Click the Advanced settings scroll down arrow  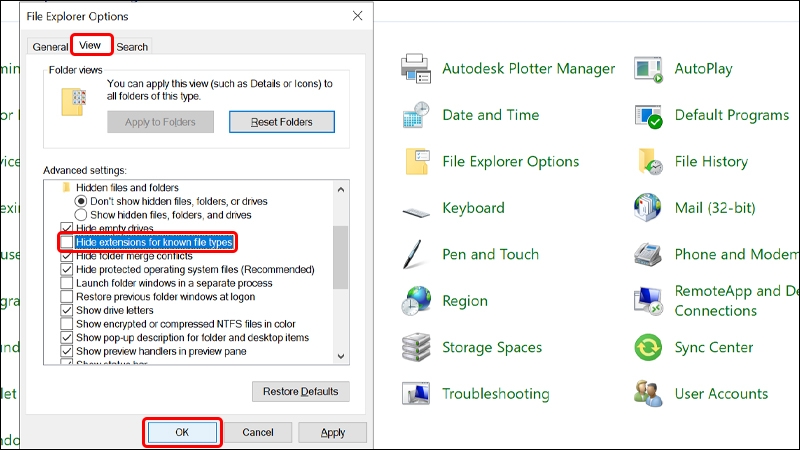[341, 356]
